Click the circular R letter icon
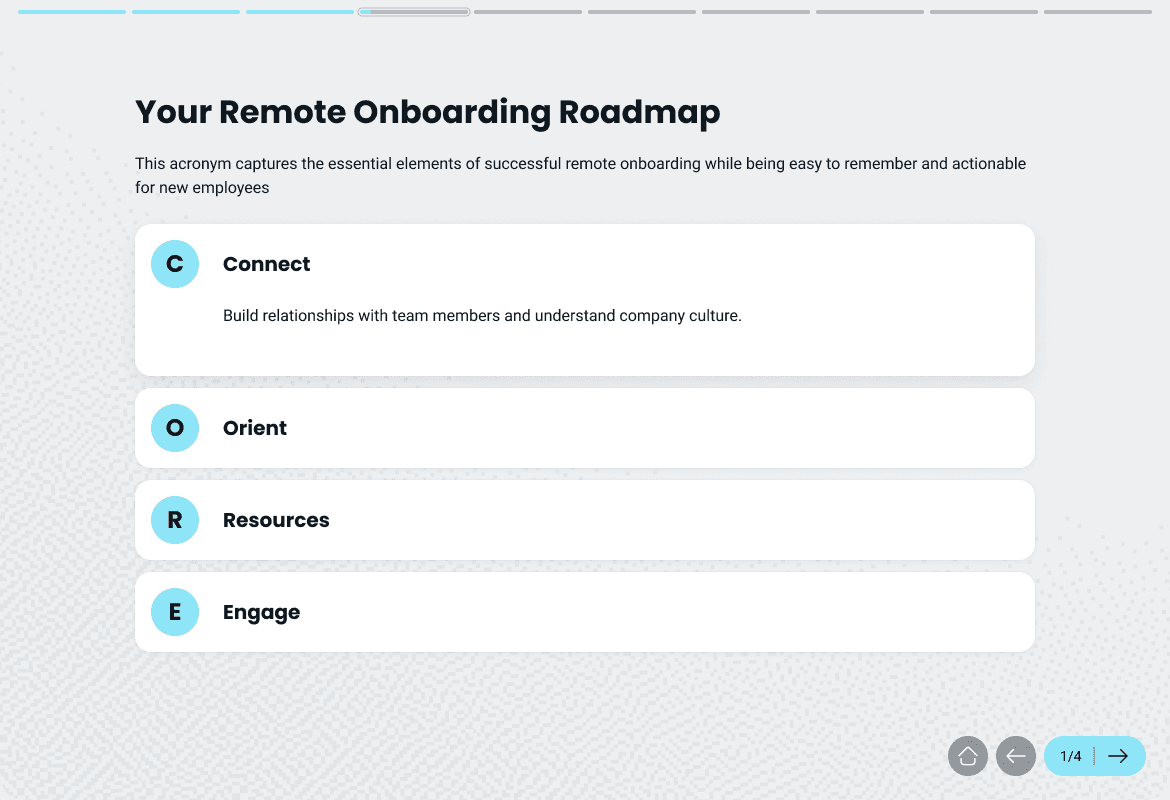 (x=175, y=520)
